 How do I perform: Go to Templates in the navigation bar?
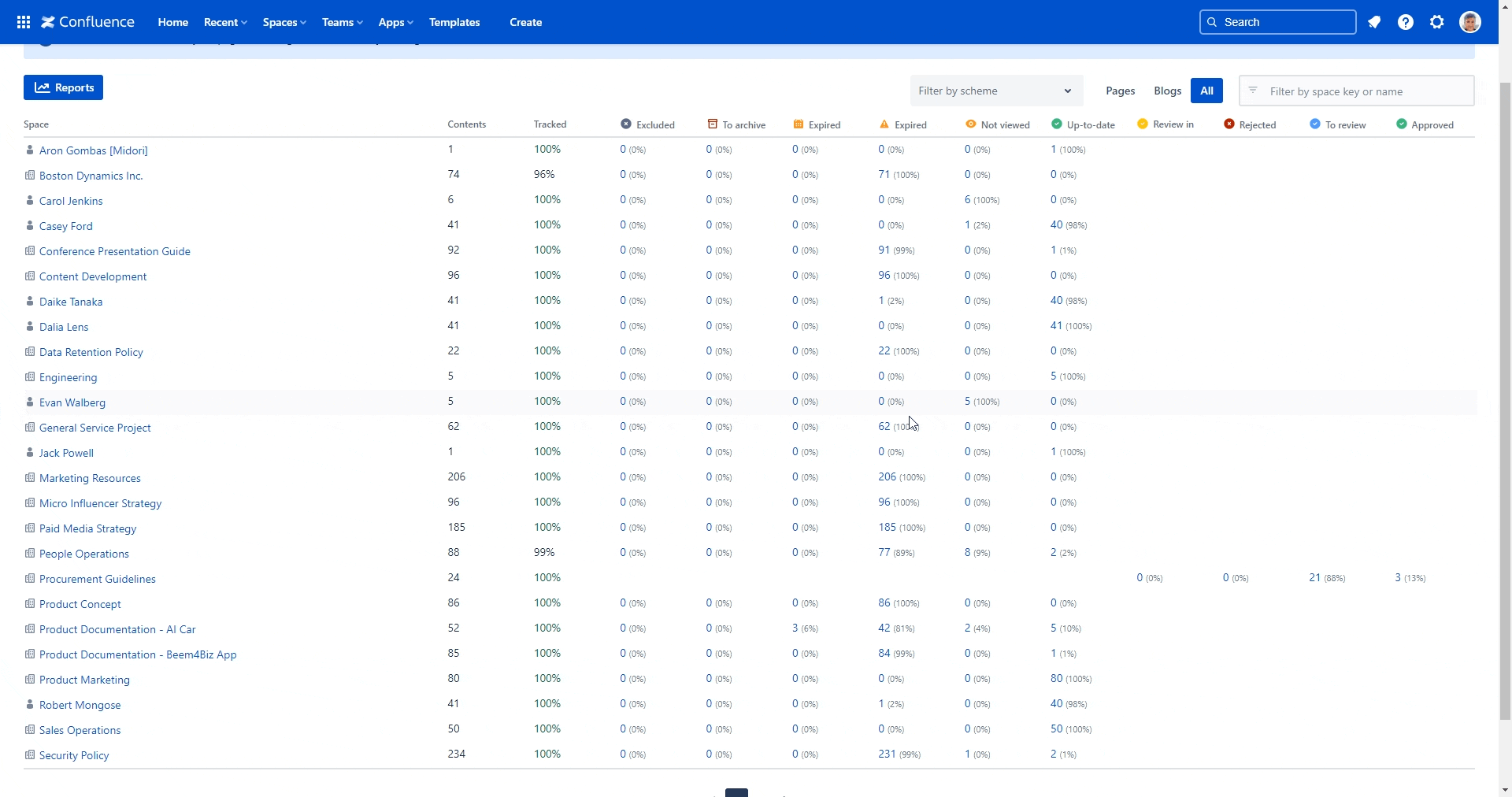click(x=454, y=22)
